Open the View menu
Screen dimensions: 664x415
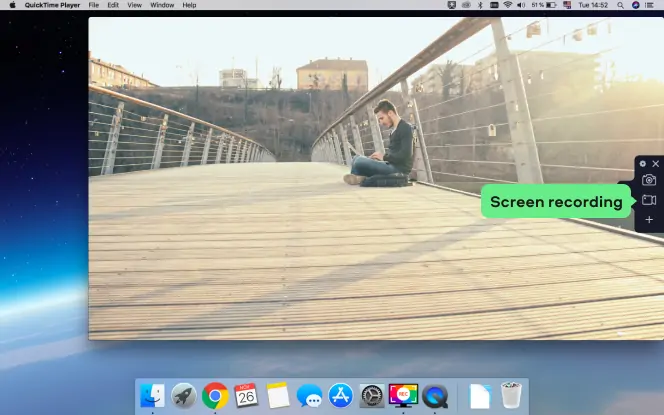click(x=135, y=5)
